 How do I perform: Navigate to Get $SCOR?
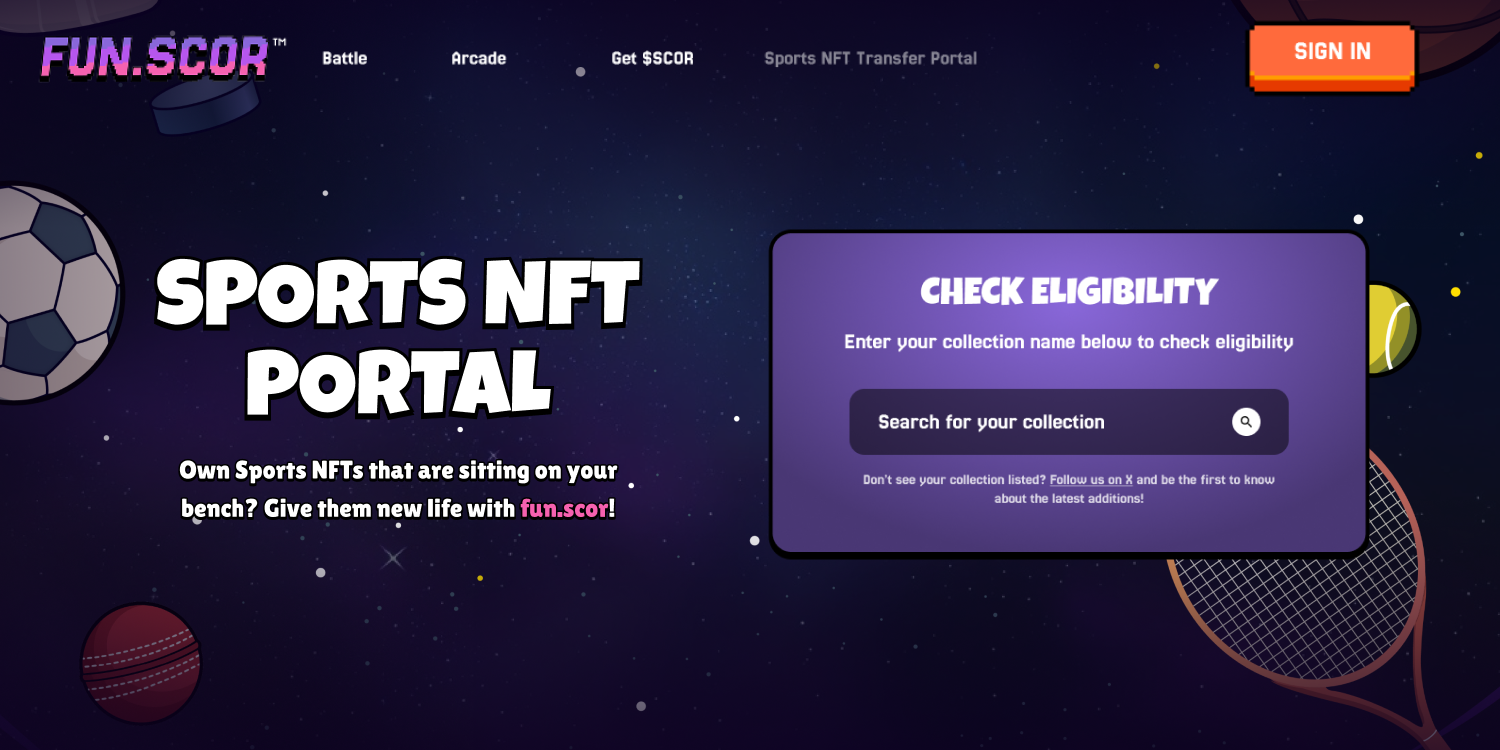coord(652,58)
